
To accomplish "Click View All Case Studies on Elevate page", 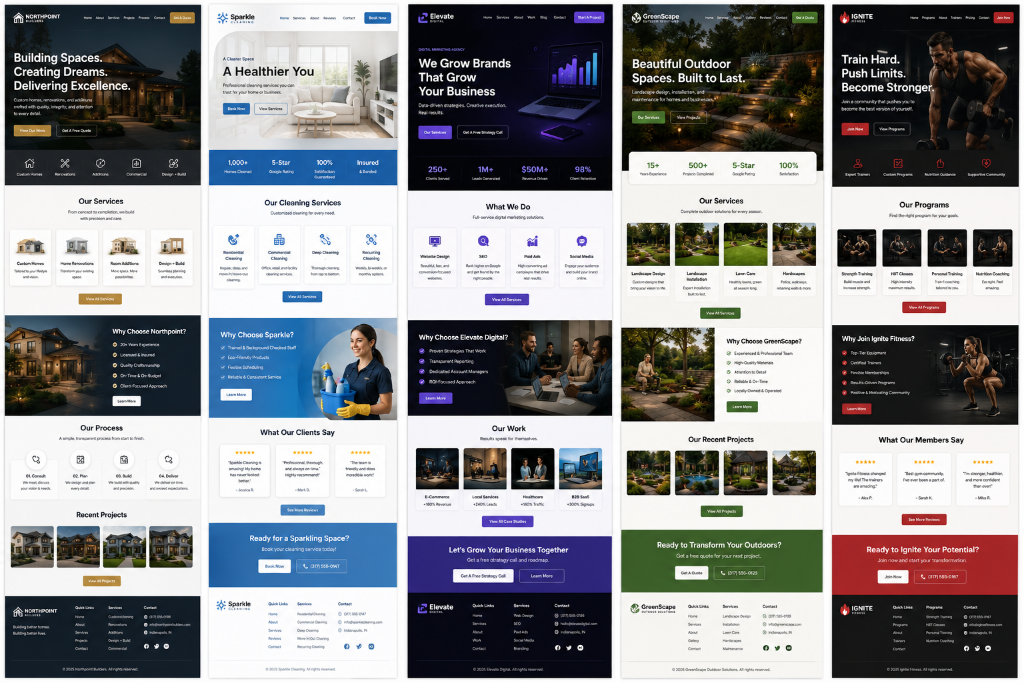I will pyautogui.click(x=507, y=521).
